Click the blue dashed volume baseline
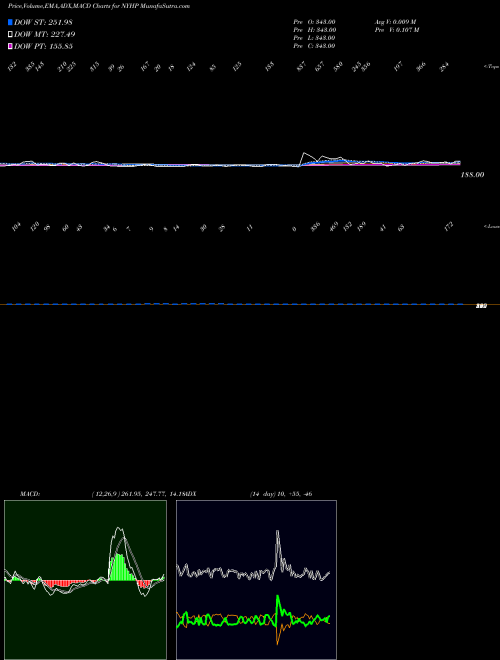This screenshot has width=500, height=660. pos(235,304)
